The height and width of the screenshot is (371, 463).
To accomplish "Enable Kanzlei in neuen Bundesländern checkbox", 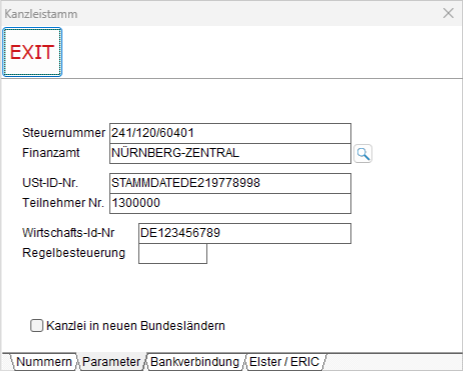I will click(37, 326).
